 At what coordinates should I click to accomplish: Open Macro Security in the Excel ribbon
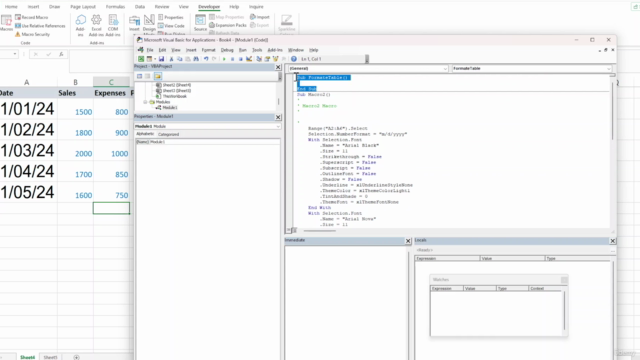click(32, 34)
